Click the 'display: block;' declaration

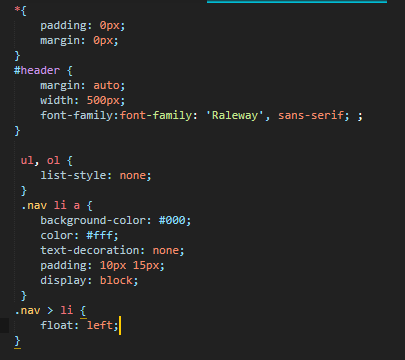click(89, 280)
